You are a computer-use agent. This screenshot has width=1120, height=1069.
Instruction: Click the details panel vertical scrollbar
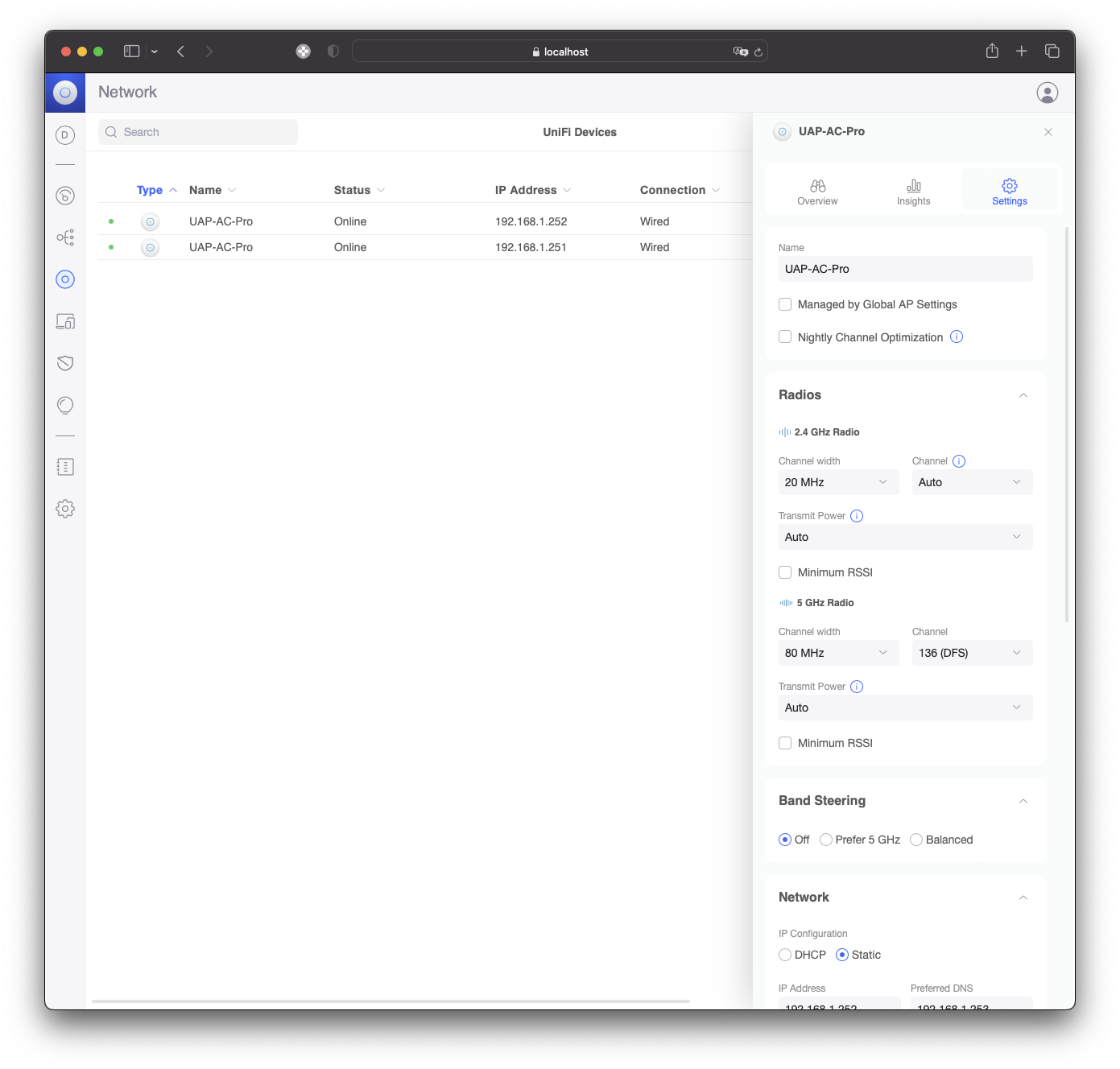tap(1067, 424)
